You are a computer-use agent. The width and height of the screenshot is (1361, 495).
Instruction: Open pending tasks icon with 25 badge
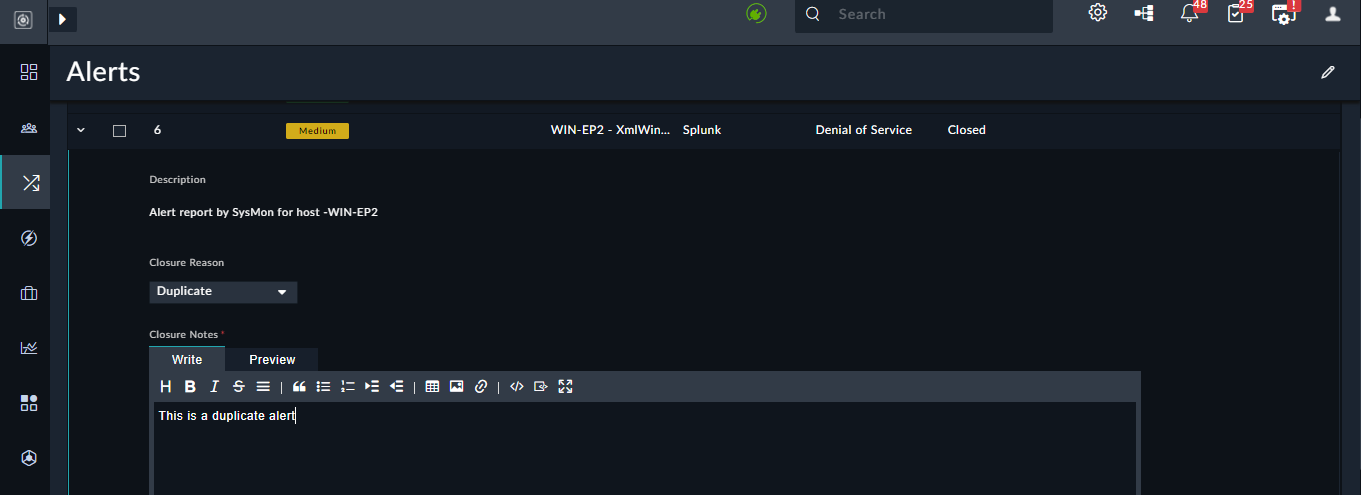click(1238, 13)
